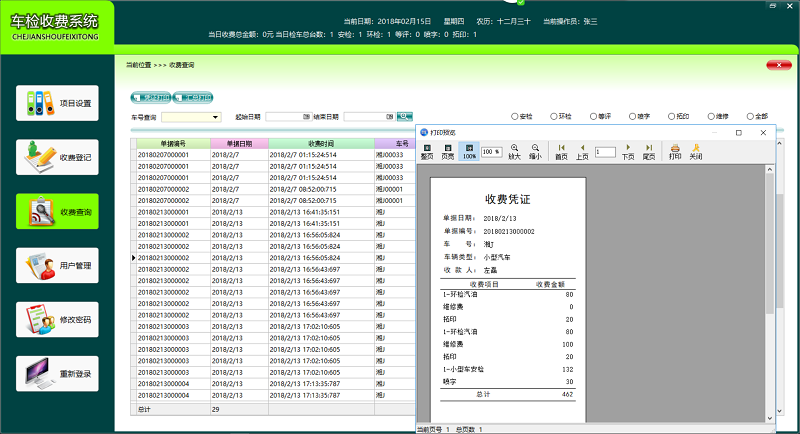Click the page number input field

(x=605, y=152)
